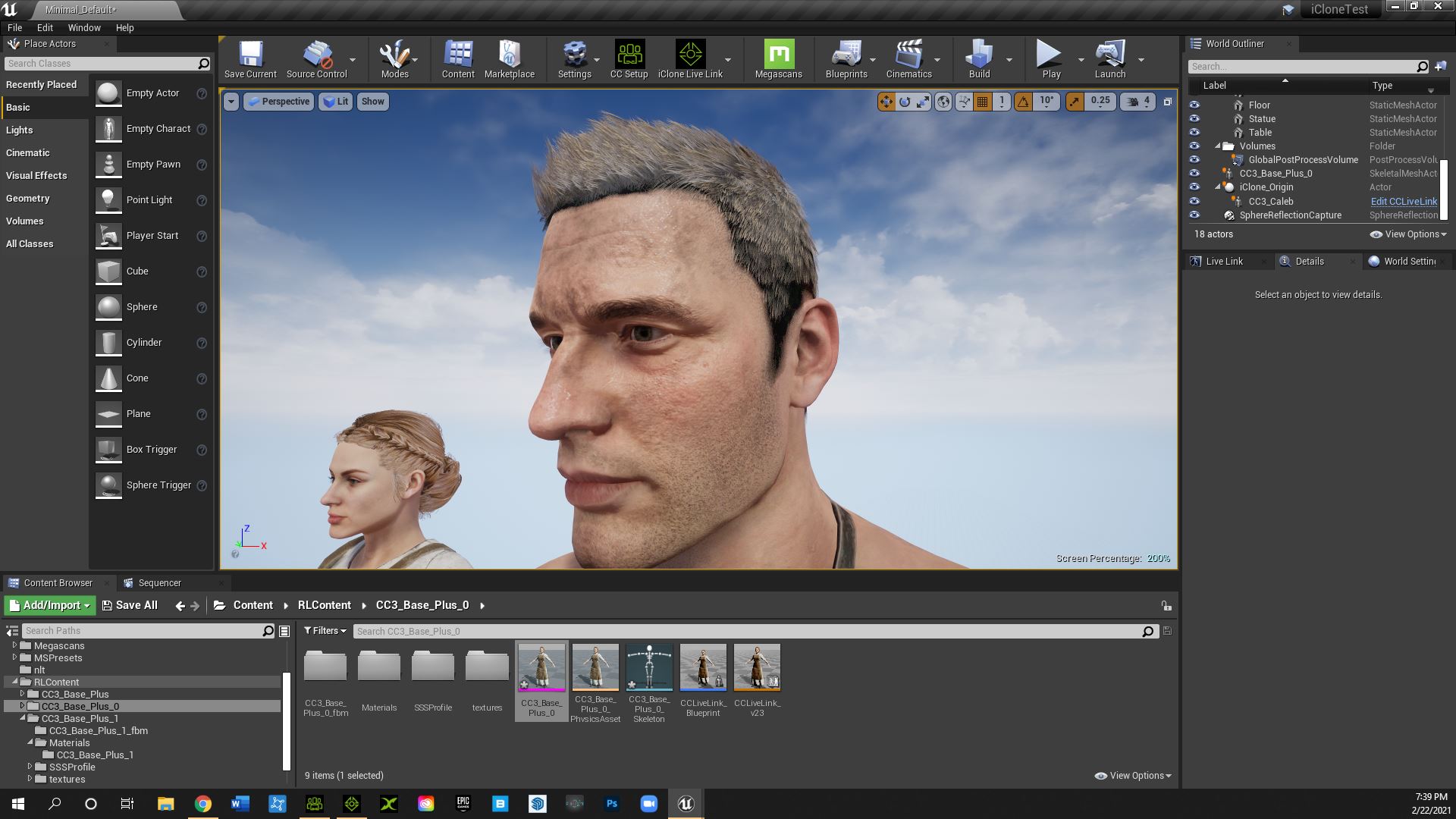Open scale snap value 0.25 dropdown
Viewport: 1456px width, 819px height.
pos(1100,101)
